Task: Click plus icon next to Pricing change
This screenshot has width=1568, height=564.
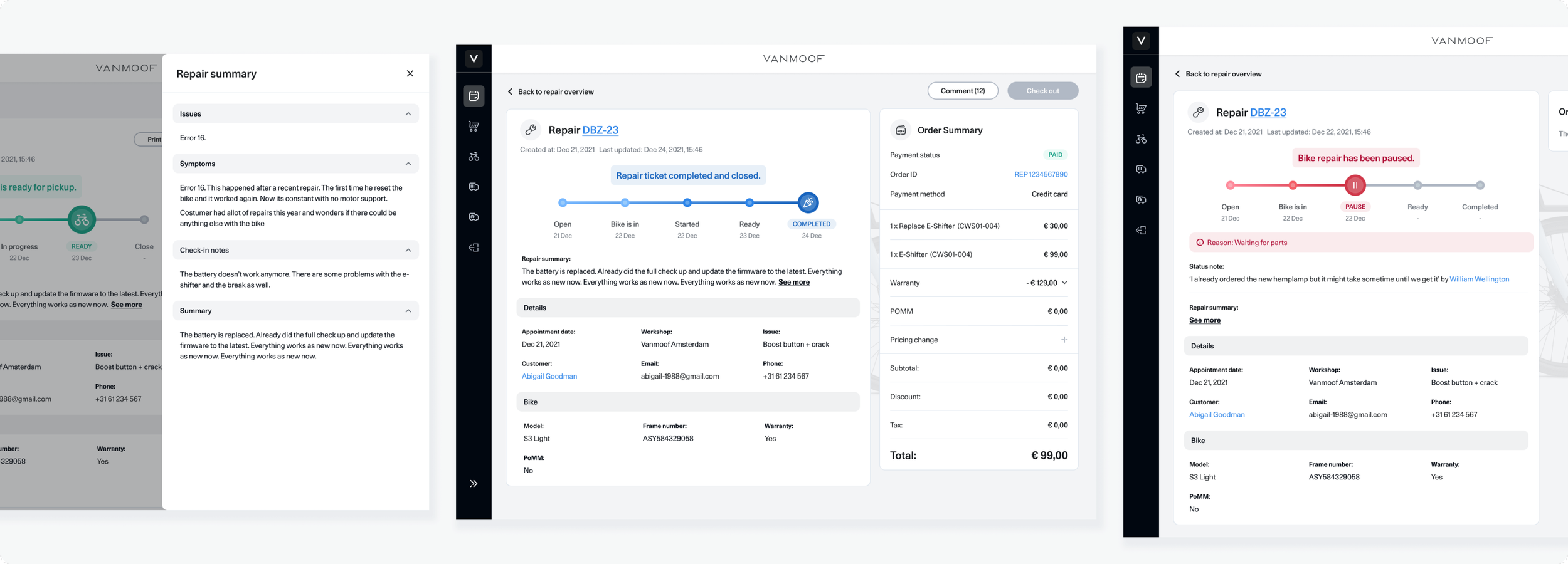Action: [x=1064, y=340]
